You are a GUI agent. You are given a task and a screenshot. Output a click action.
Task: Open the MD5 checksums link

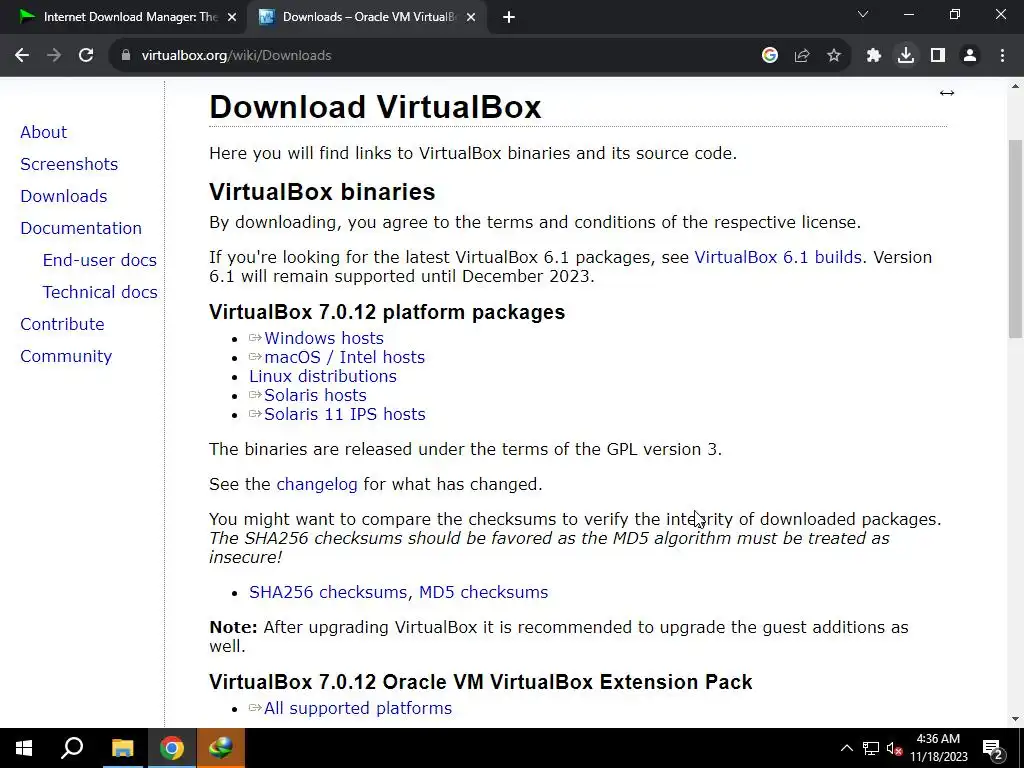(483, 592)
